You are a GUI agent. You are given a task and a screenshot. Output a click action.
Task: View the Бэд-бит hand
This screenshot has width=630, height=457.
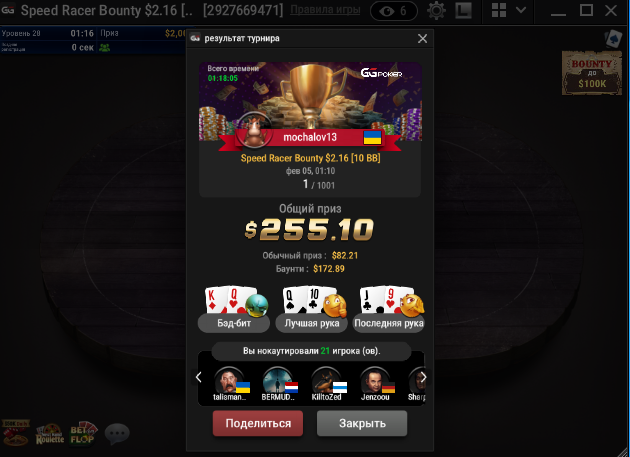pyautogui.click(x=234, y=309)
